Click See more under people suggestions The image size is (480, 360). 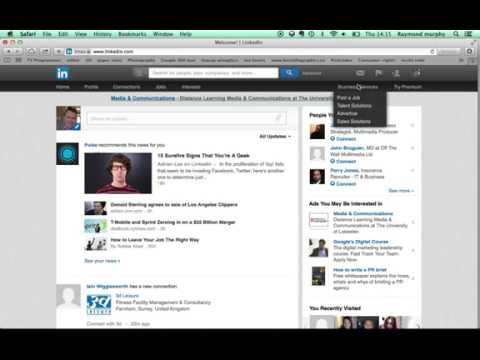point(401,191)
